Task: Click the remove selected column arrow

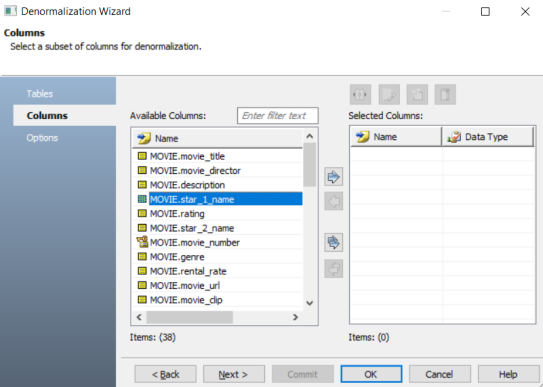Action: point(333,201)
